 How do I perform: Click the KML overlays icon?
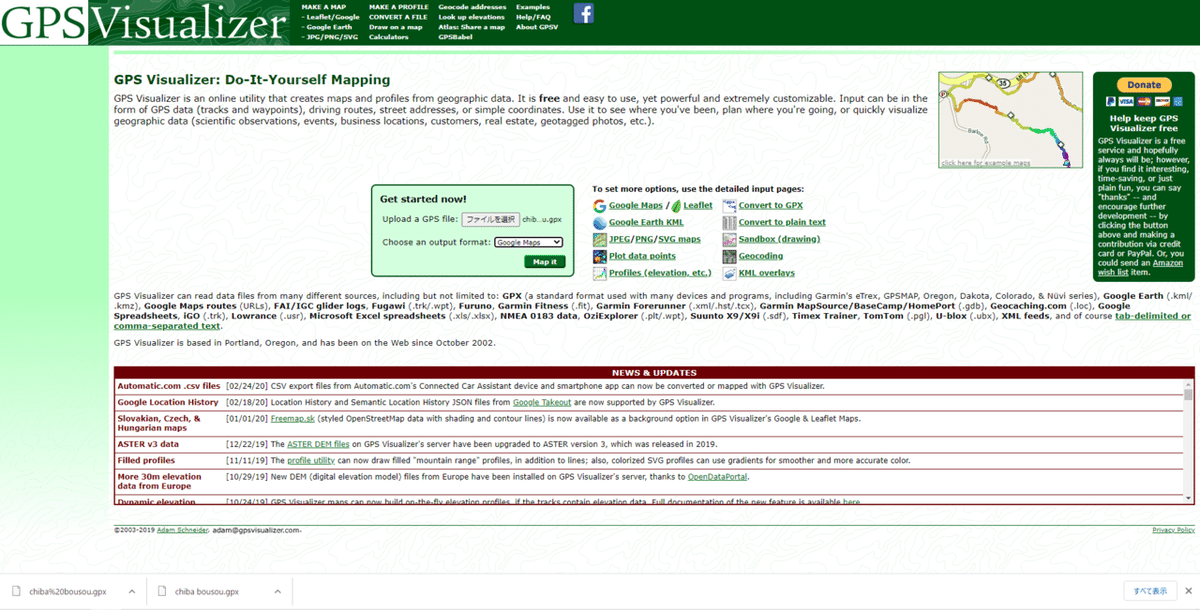[729, 273]
